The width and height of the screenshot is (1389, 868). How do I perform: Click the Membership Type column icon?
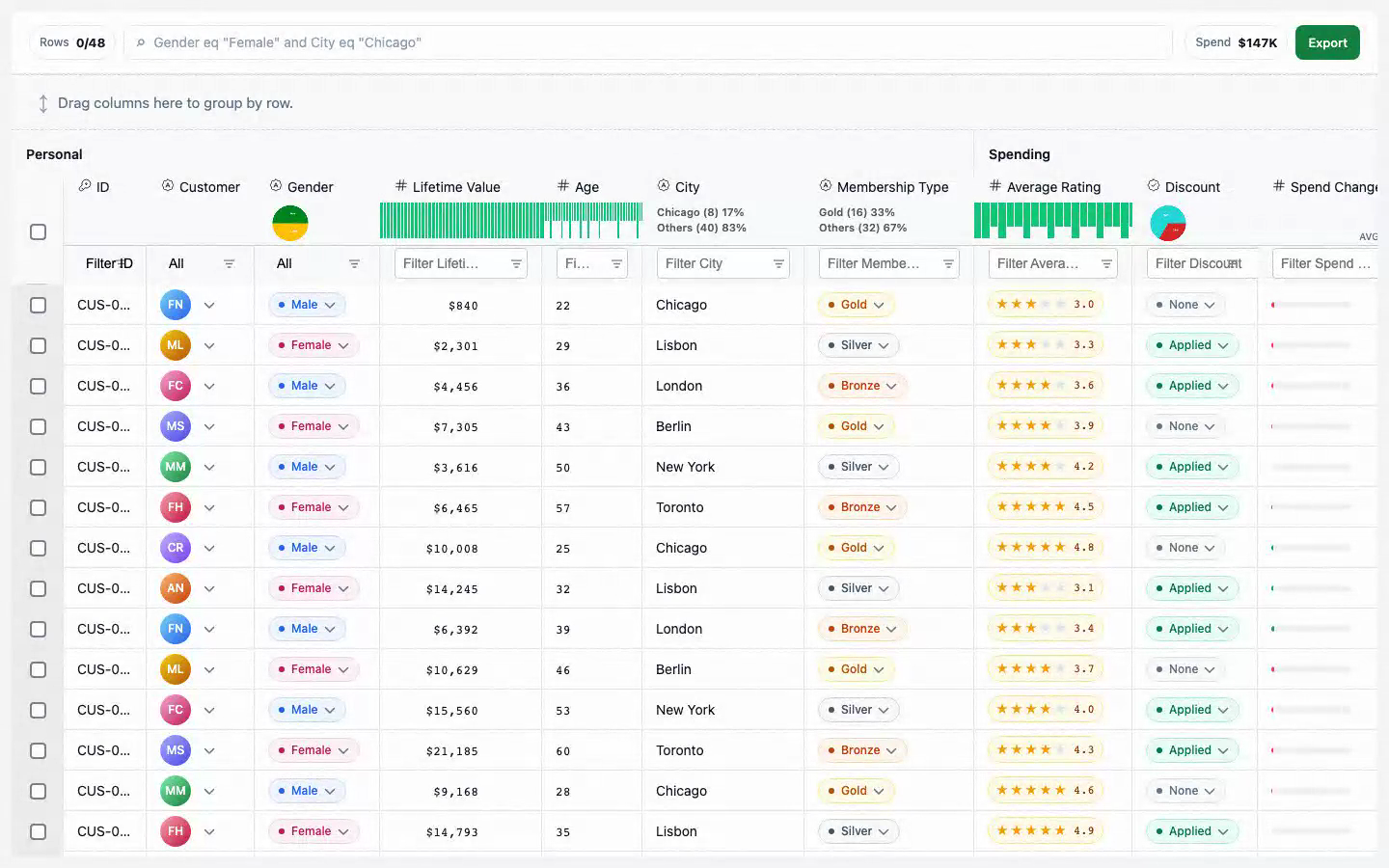826,186
